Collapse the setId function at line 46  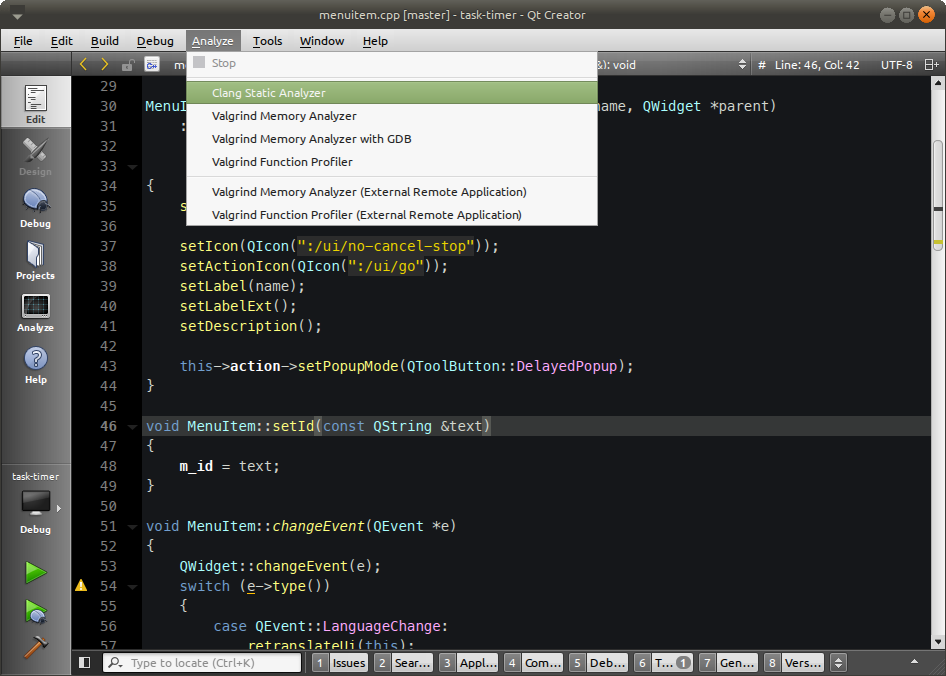point(132,426)
